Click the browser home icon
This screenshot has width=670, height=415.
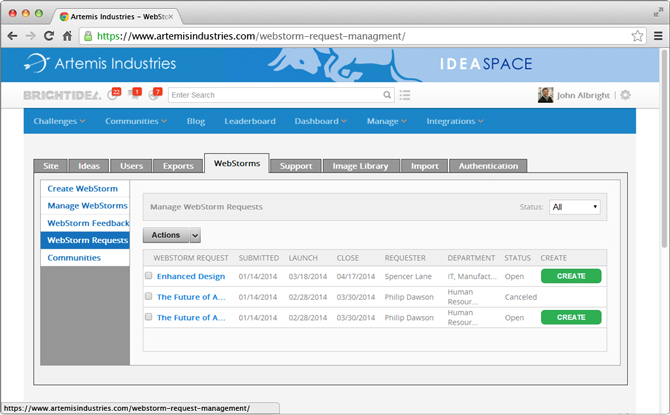point(67,36)
